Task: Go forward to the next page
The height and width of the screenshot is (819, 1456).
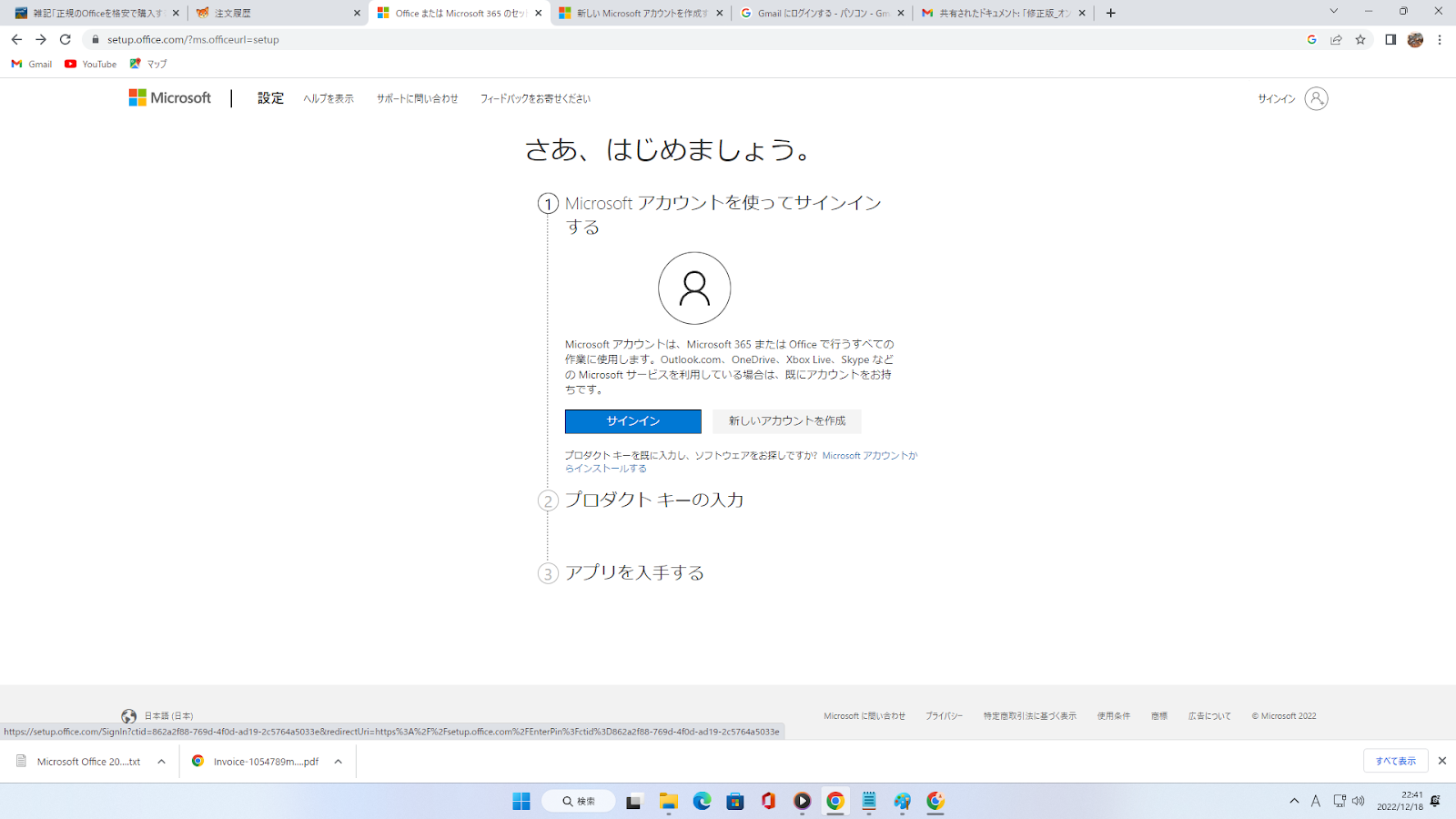Action: 41,39
